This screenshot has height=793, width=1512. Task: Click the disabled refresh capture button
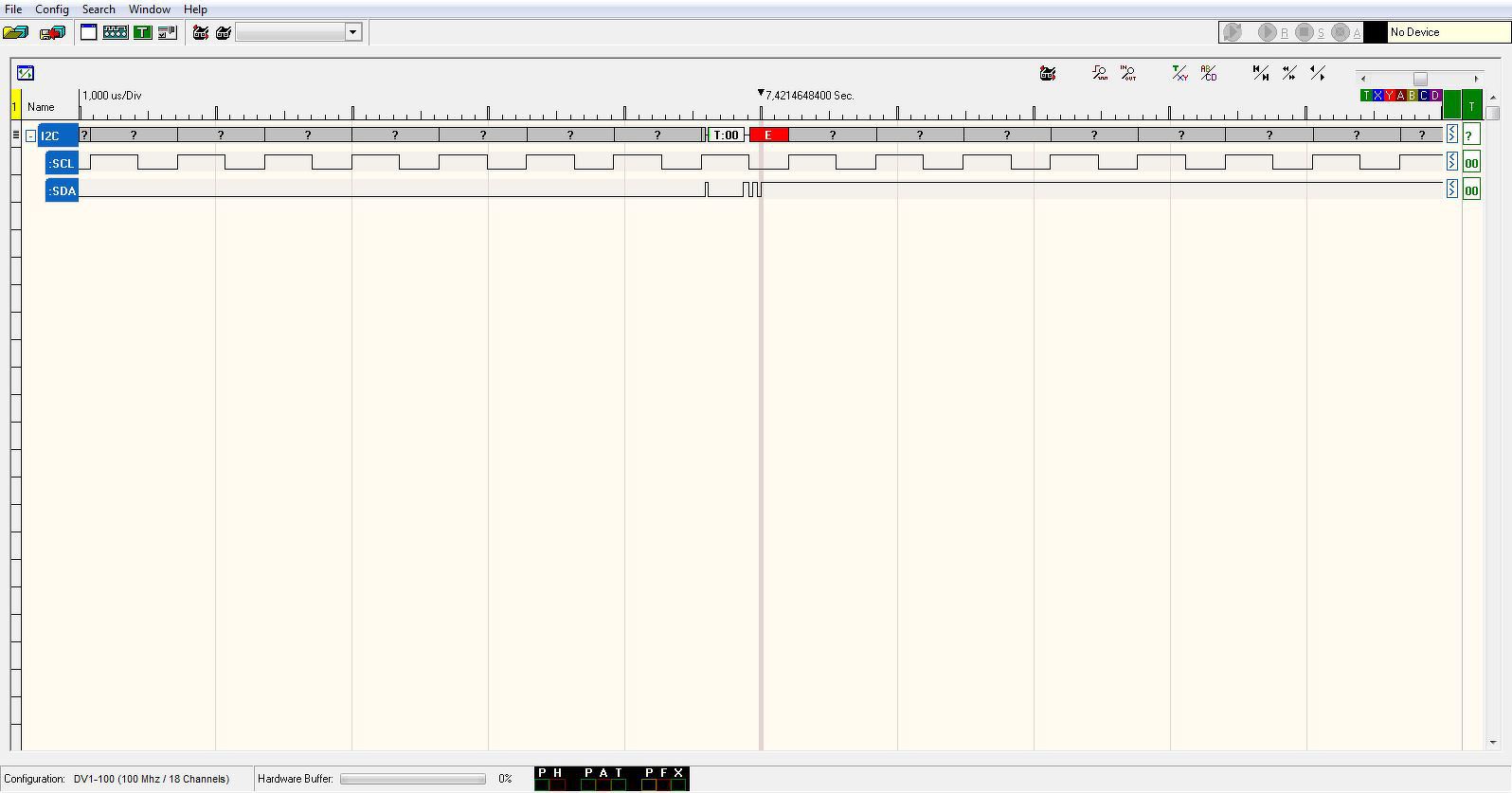1232,32
